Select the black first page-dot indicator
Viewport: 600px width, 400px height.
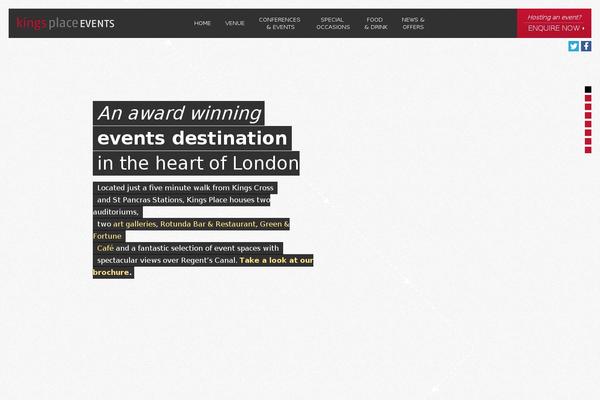click(x=588, y=90)
